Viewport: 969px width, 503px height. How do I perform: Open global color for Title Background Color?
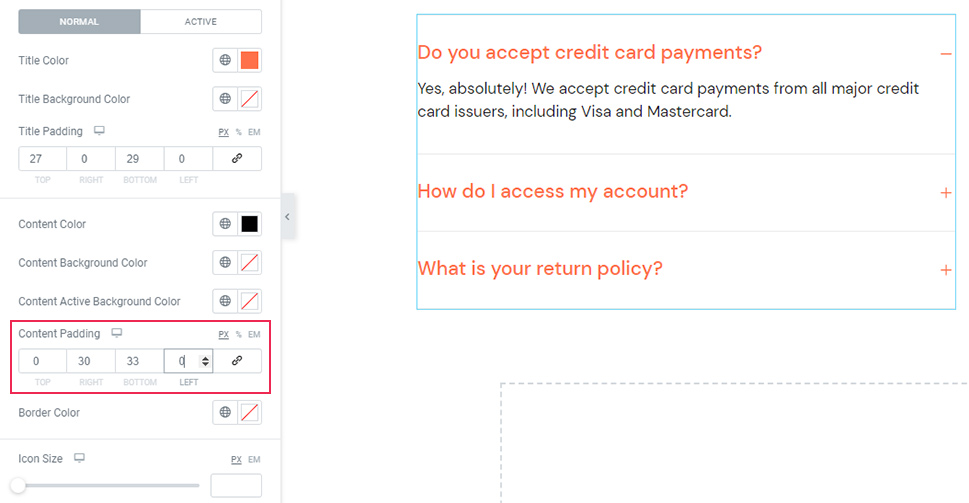225,99
